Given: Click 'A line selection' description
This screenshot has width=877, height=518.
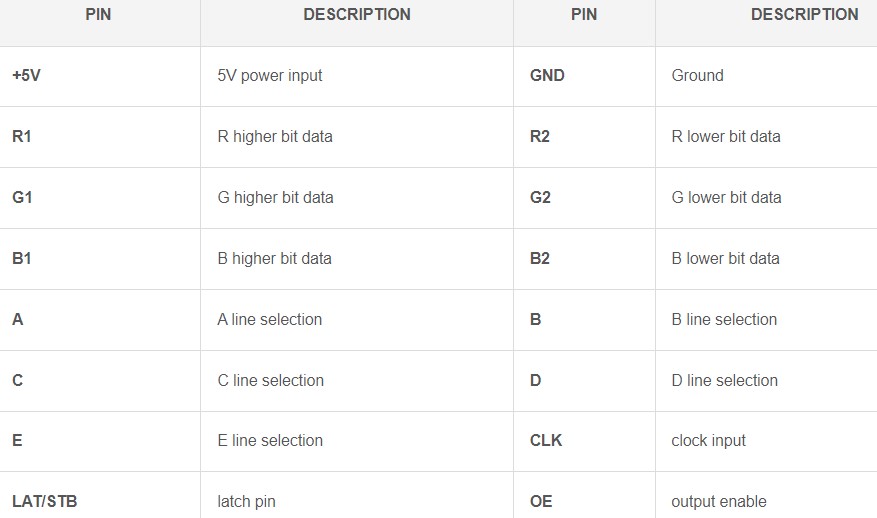Looking at the screenshot, I should coord(270,319).
